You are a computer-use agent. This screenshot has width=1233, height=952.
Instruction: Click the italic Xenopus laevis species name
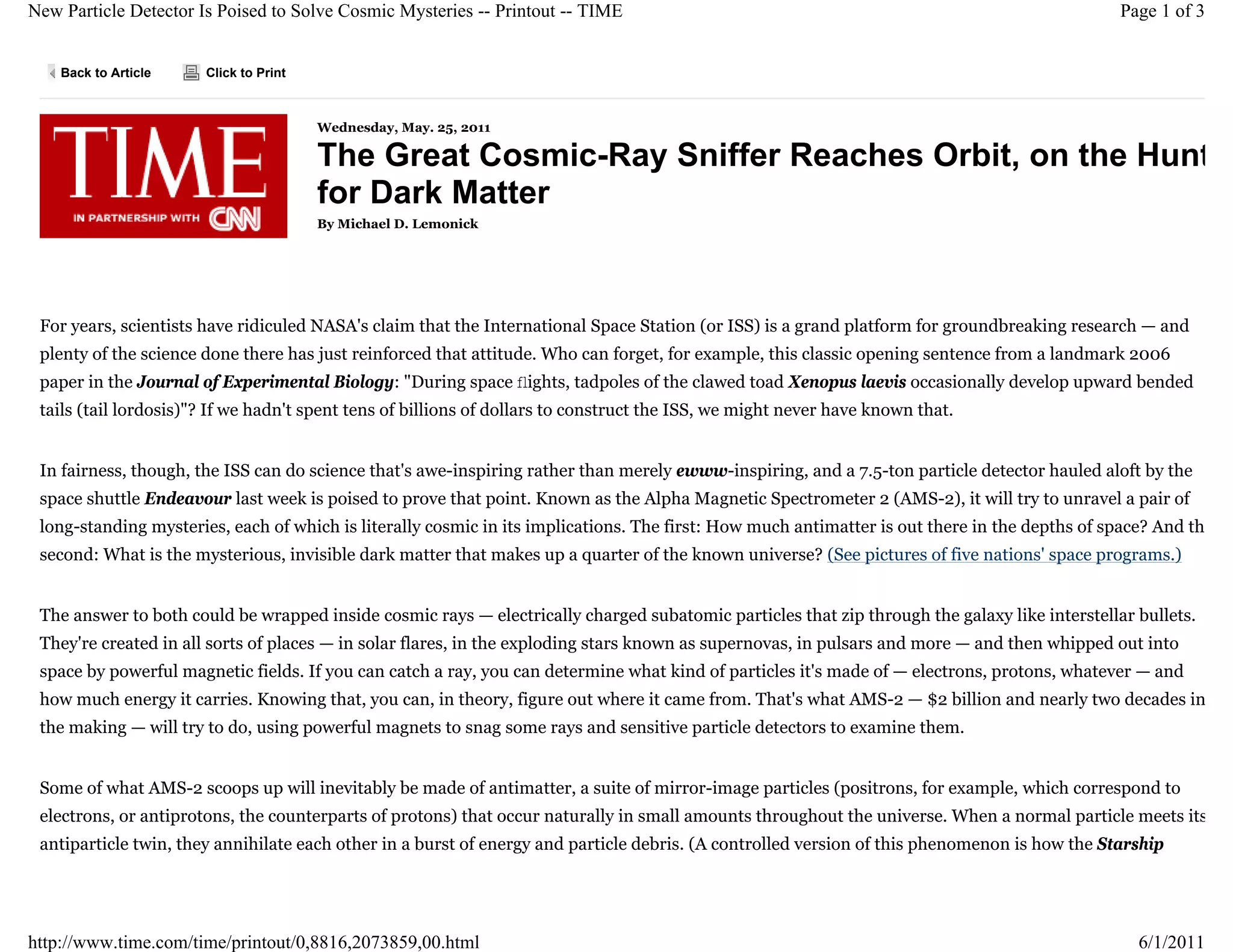tap(846, 382)
